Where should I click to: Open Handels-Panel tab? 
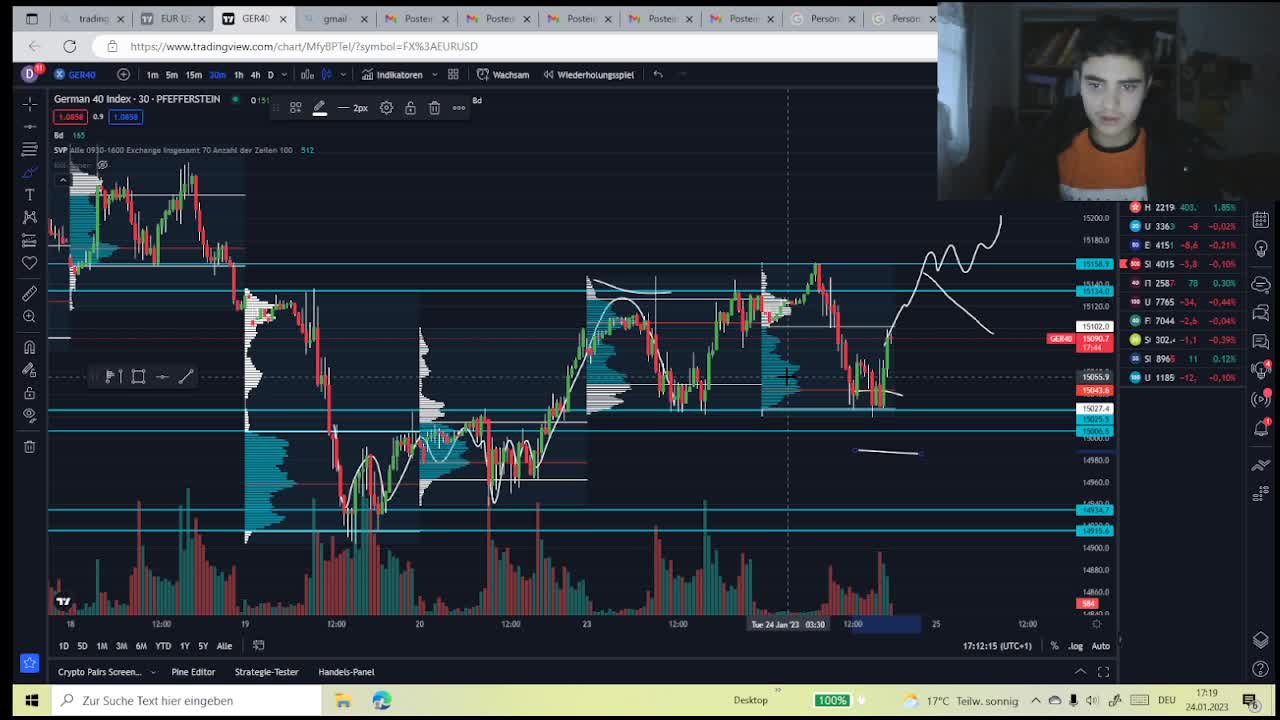point(346,672)
